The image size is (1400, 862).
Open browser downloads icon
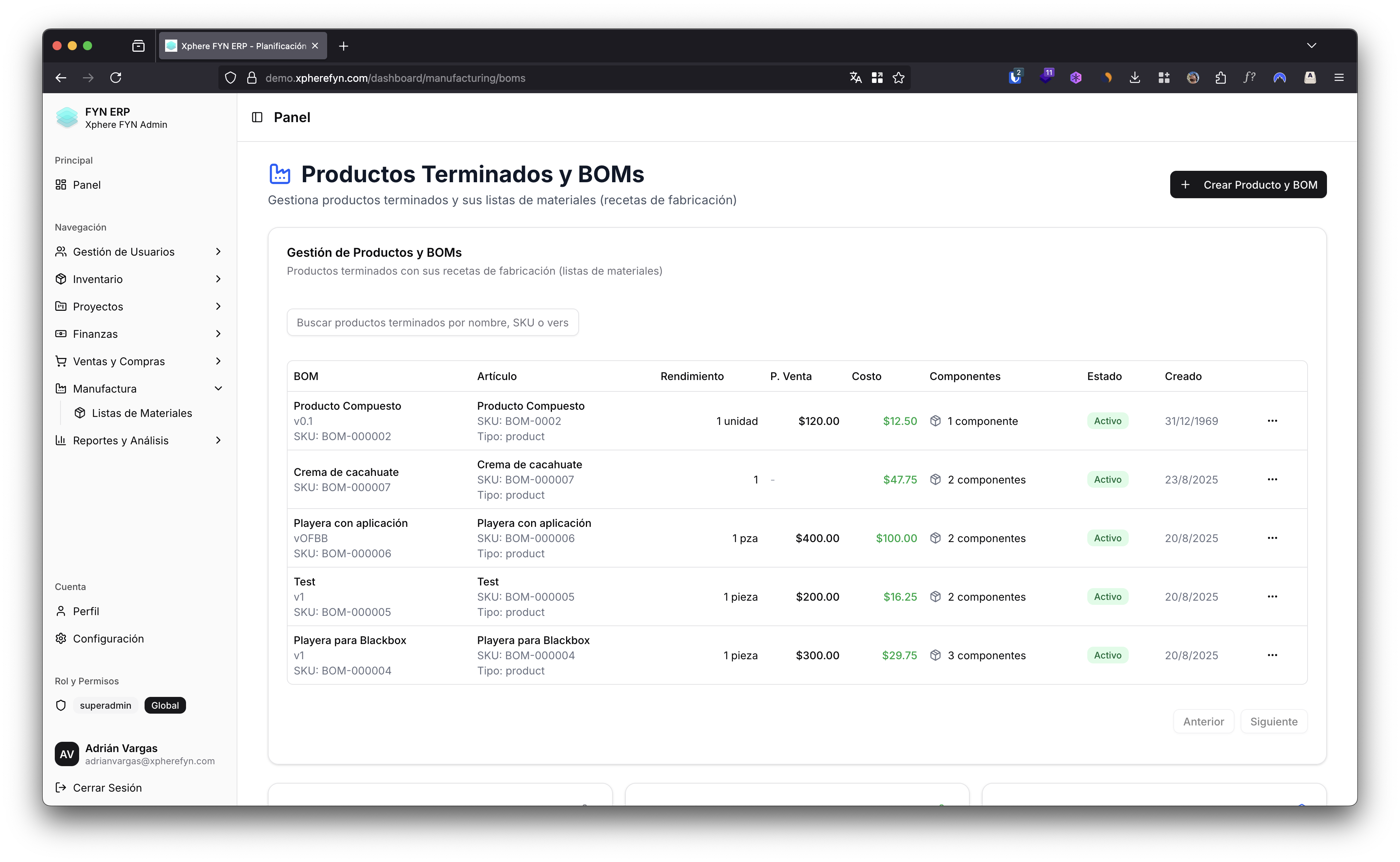(1134, 78)
